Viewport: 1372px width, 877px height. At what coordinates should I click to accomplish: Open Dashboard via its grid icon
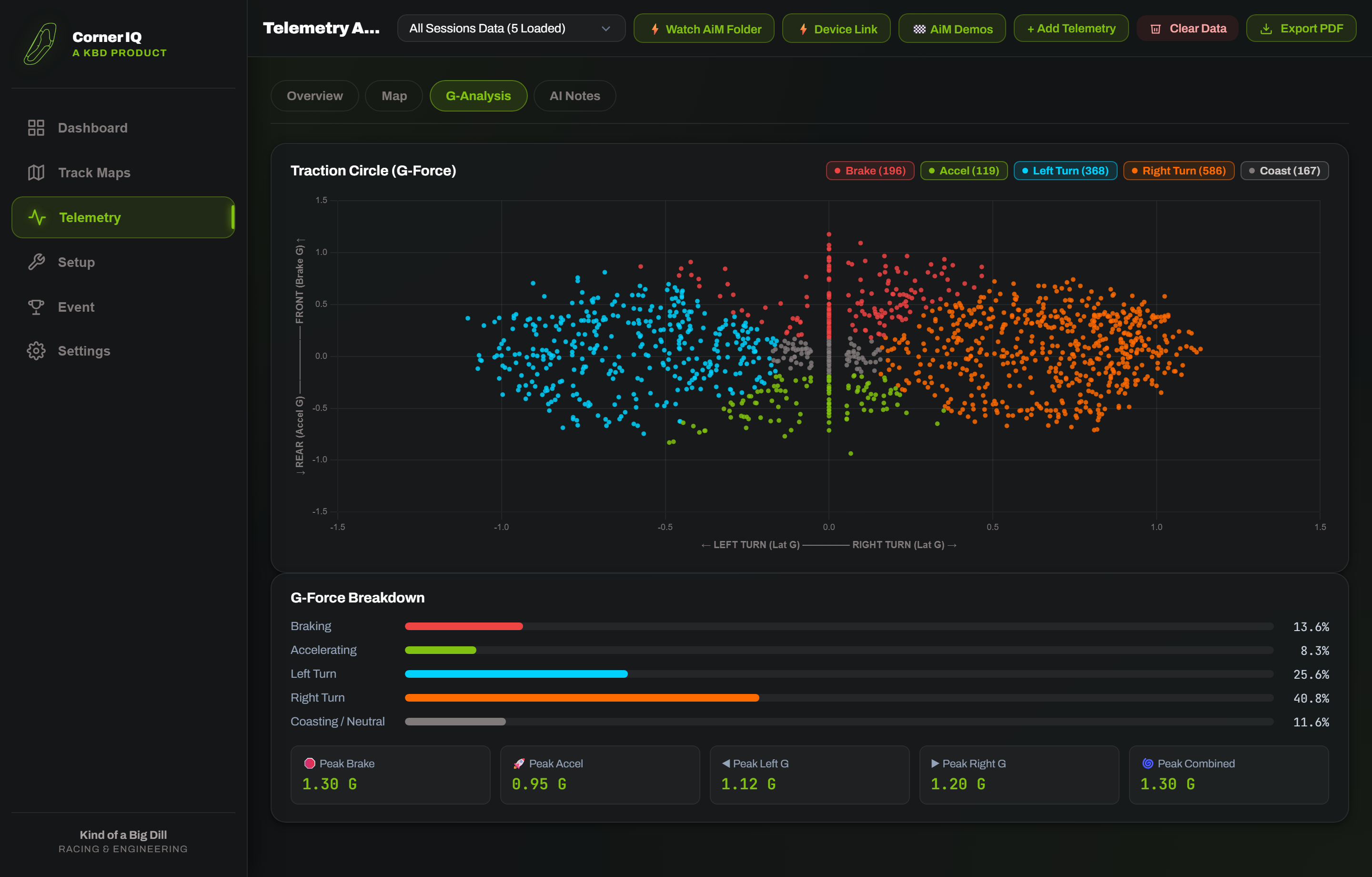(36, 128)
